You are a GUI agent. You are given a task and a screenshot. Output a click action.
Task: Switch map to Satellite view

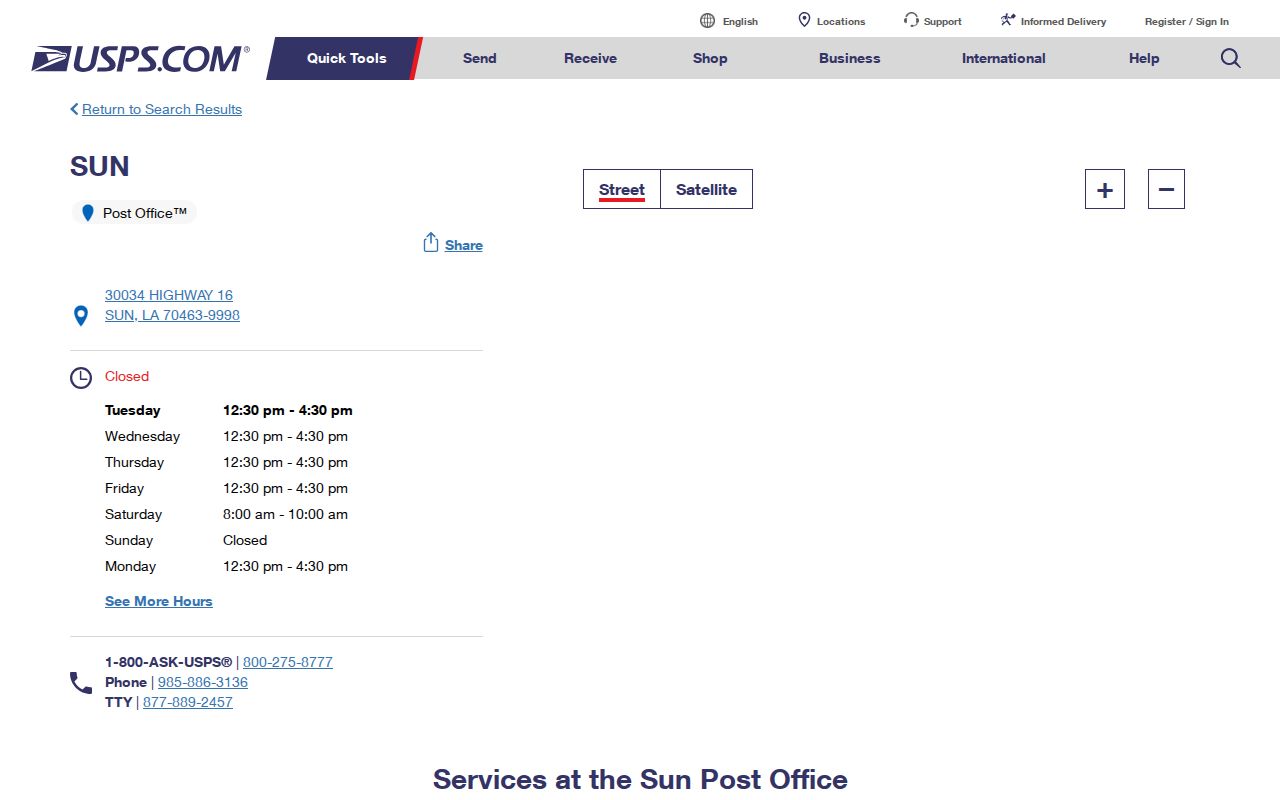[706, 189]
